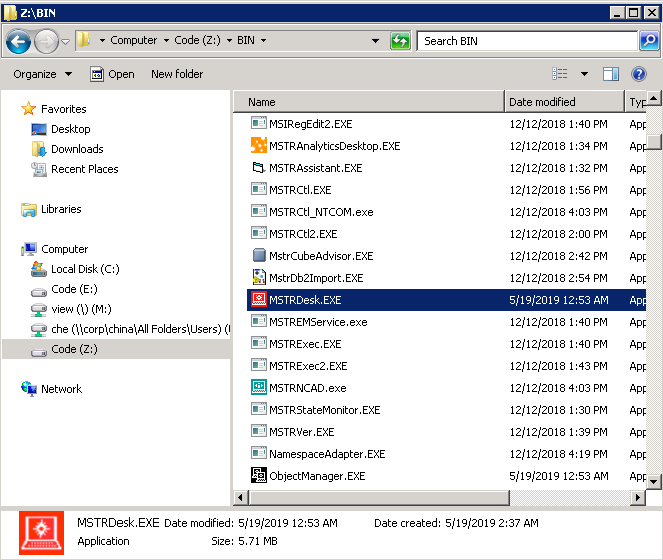
Task: Select the MSTRStateMonitor.EXE file name
Action: 325,410
